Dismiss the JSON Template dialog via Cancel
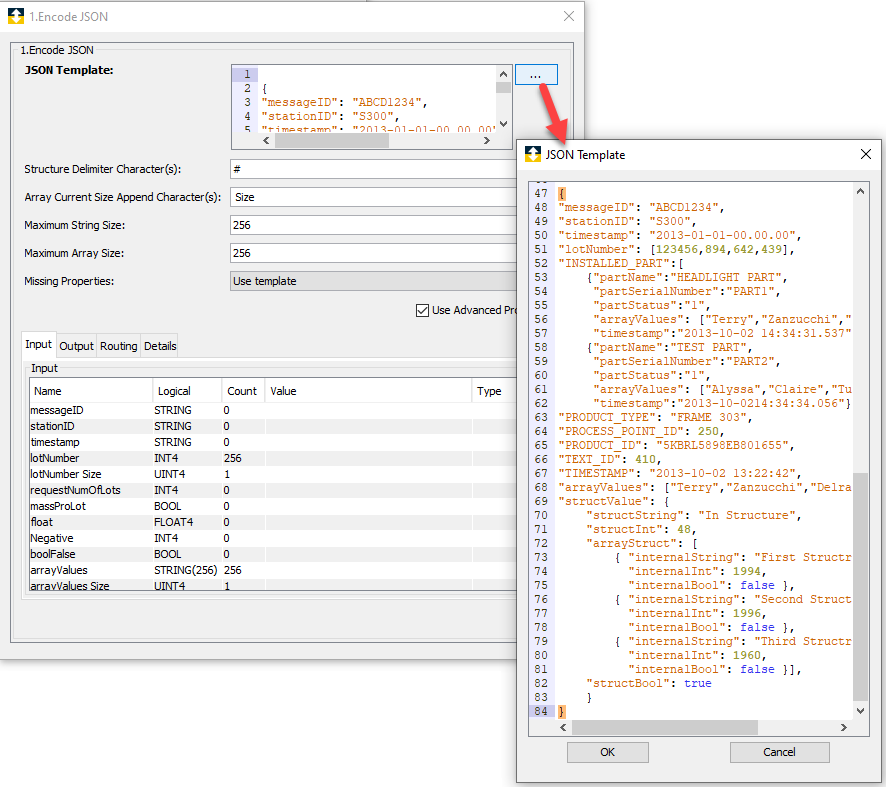 [779, 752]
